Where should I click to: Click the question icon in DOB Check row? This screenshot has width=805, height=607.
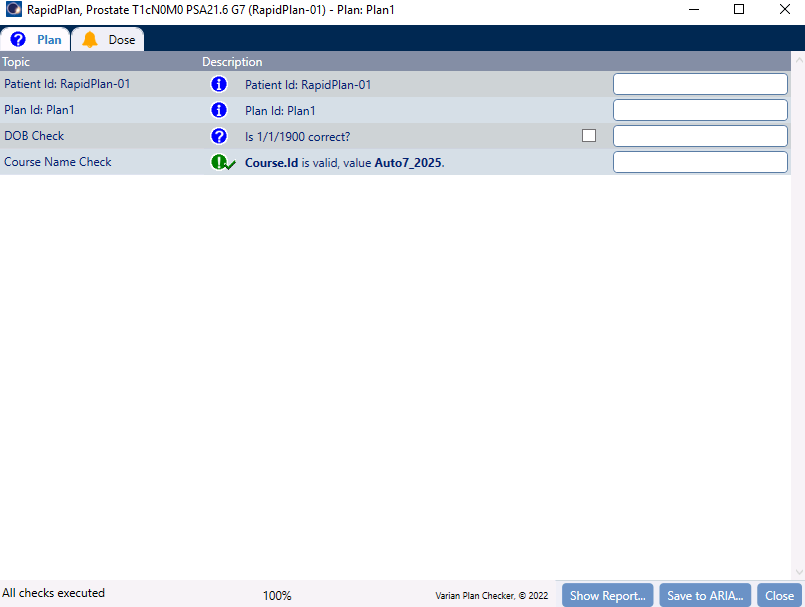coord(219,136)
